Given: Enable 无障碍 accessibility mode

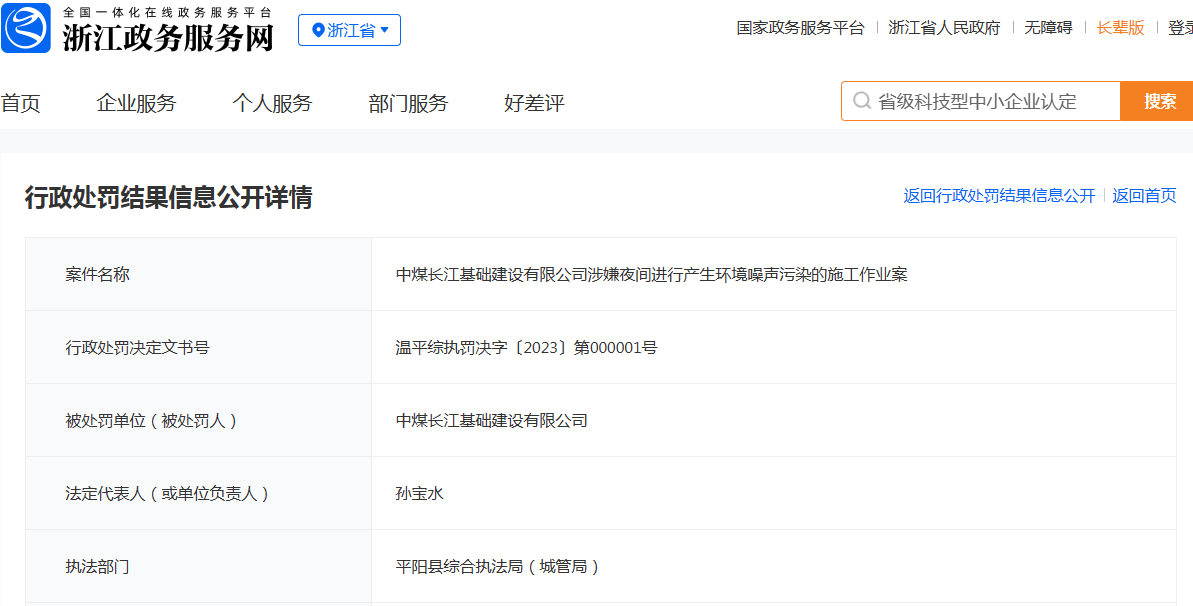Looking at the screenshot, I should click(x=1048, y=28).
